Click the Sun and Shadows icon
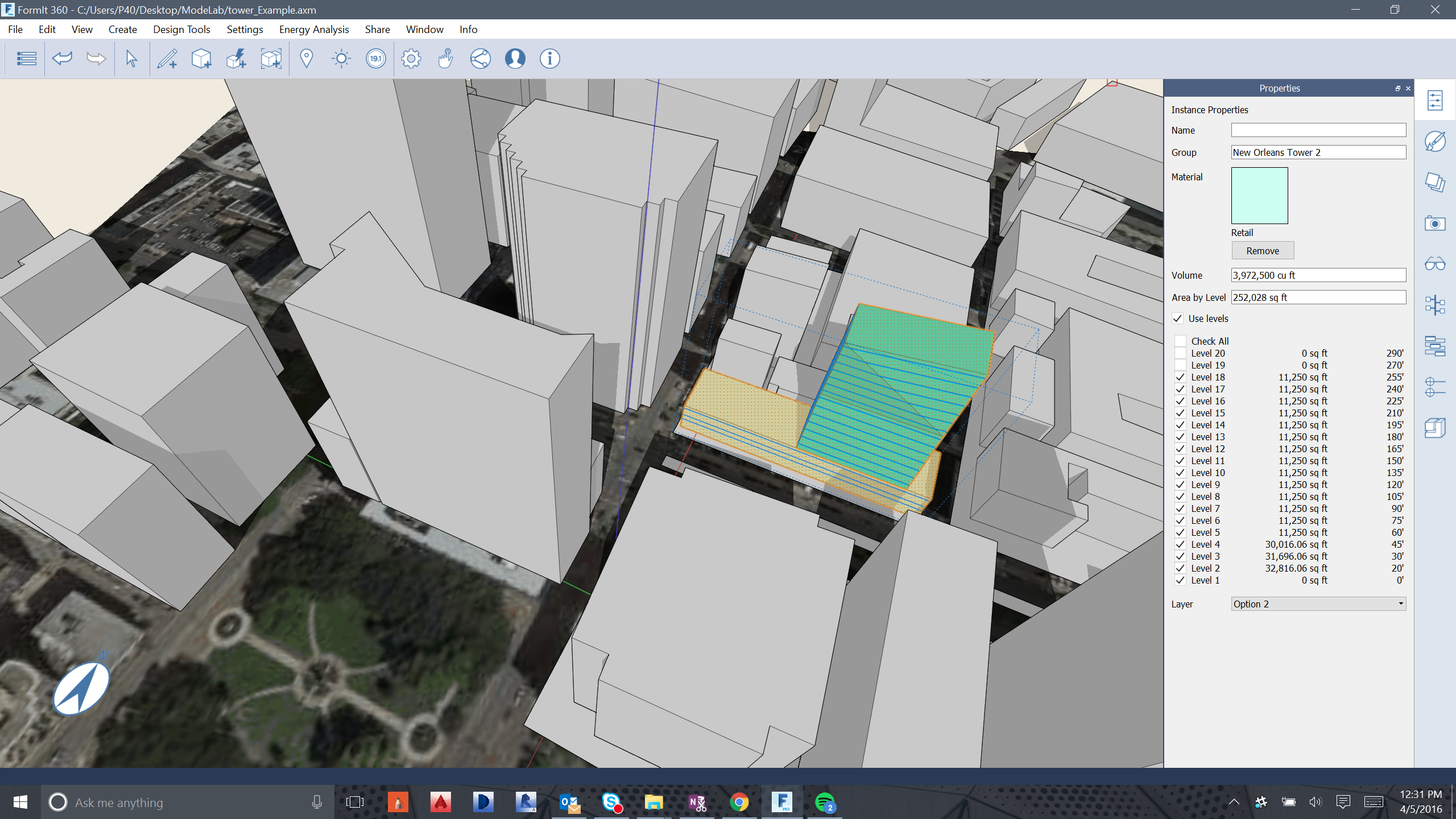This screenshot has height=819, width=1456. [x=341, y=59]
